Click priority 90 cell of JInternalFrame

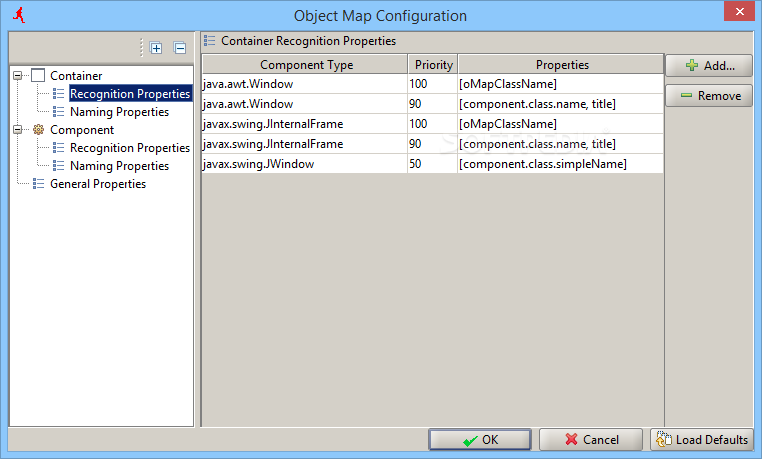[433, 144]
